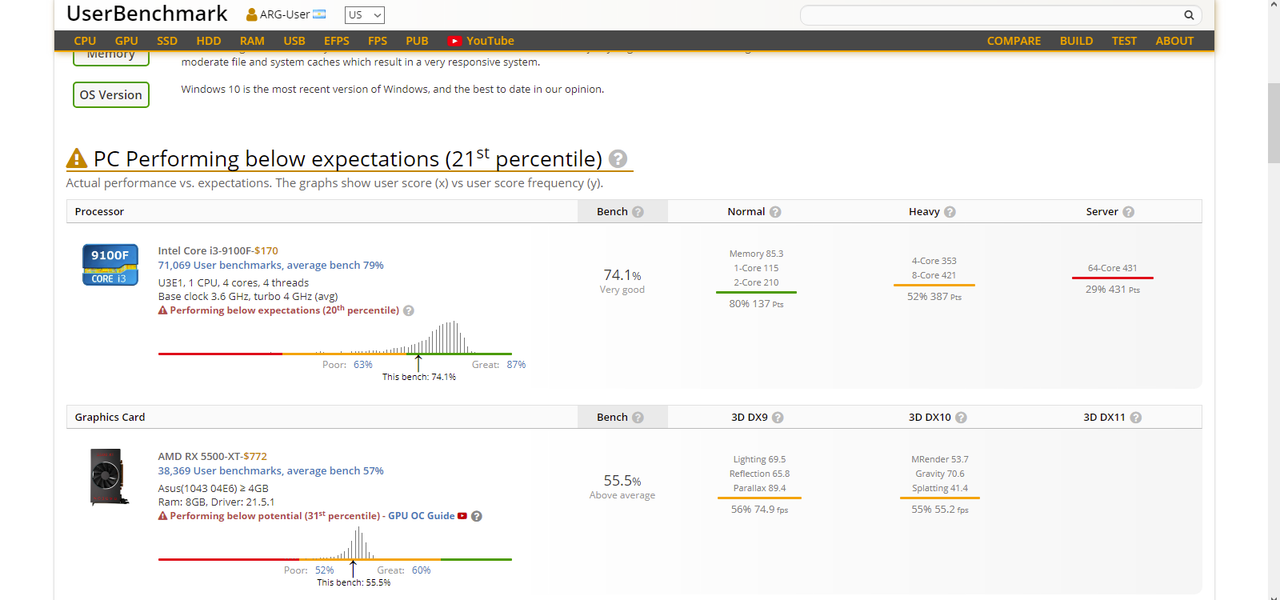This screenshot has width=1280, height=600.
Task: Click inside the search input field
Action: pos(990,15)
